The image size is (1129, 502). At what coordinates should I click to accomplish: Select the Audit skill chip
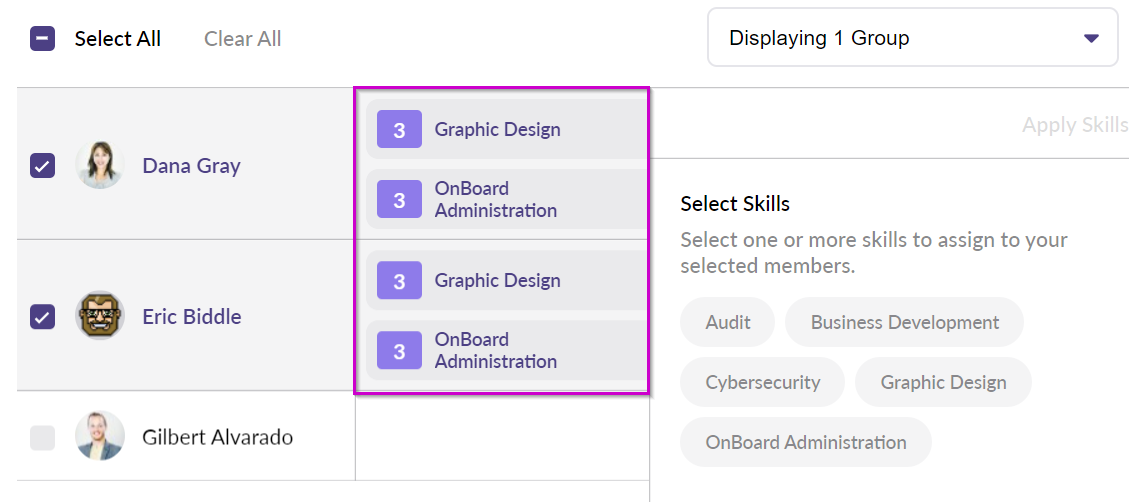(727, 322)
